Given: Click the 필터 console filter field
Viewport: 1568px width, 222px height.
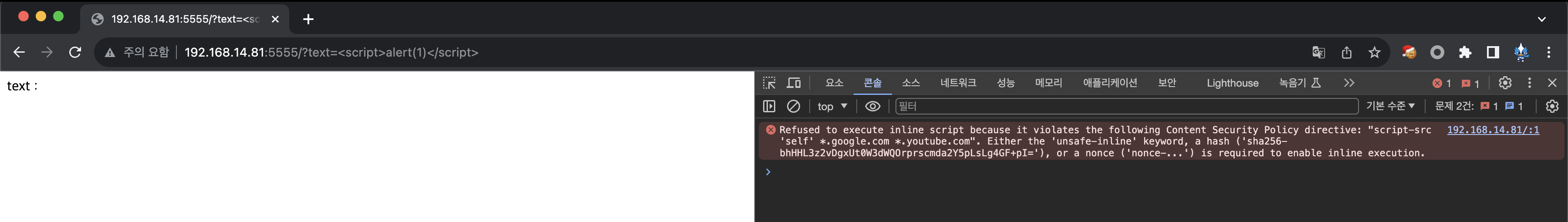Looking at the screenshot, I should 1127,107.
